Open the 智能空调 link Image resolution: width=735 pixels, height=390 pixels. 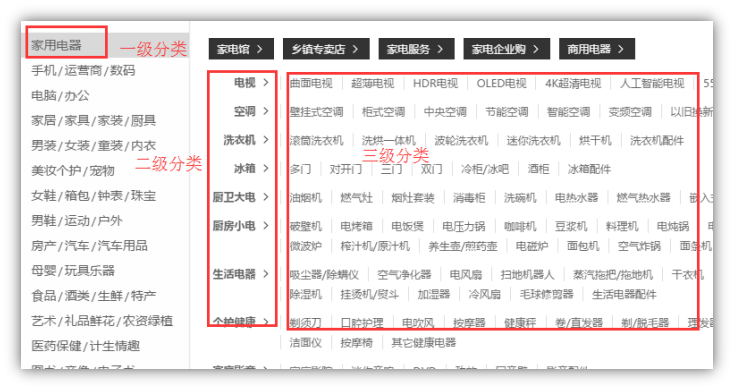(568, 112)
